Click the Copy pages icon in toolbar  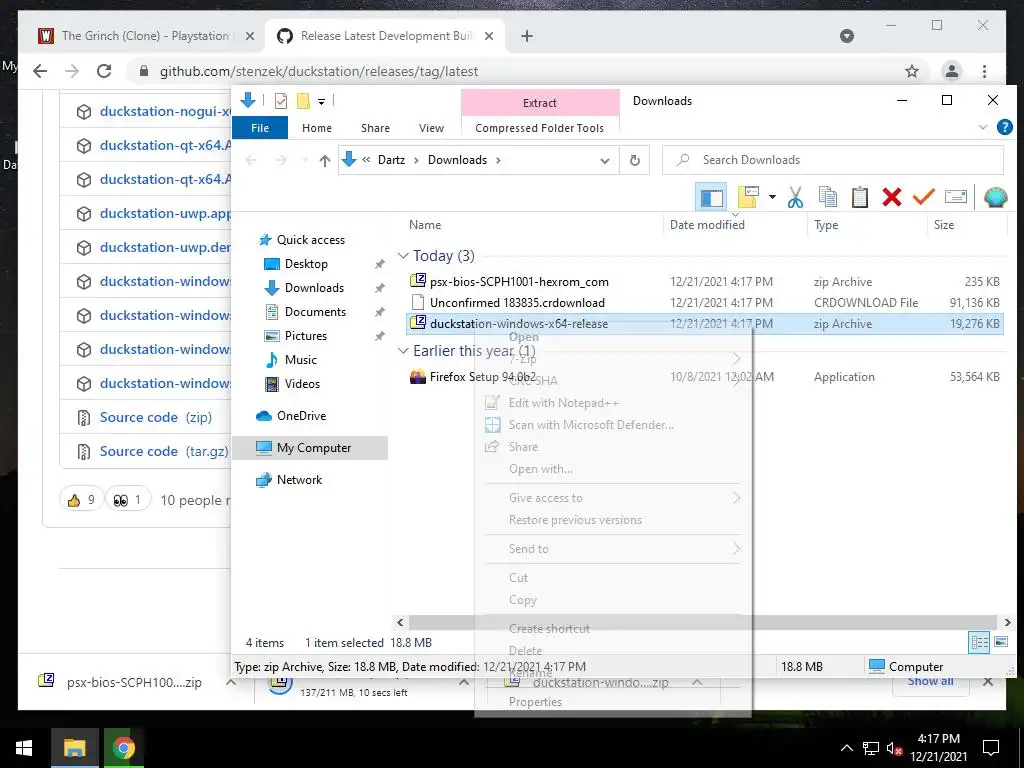click(x=827, y=197)
